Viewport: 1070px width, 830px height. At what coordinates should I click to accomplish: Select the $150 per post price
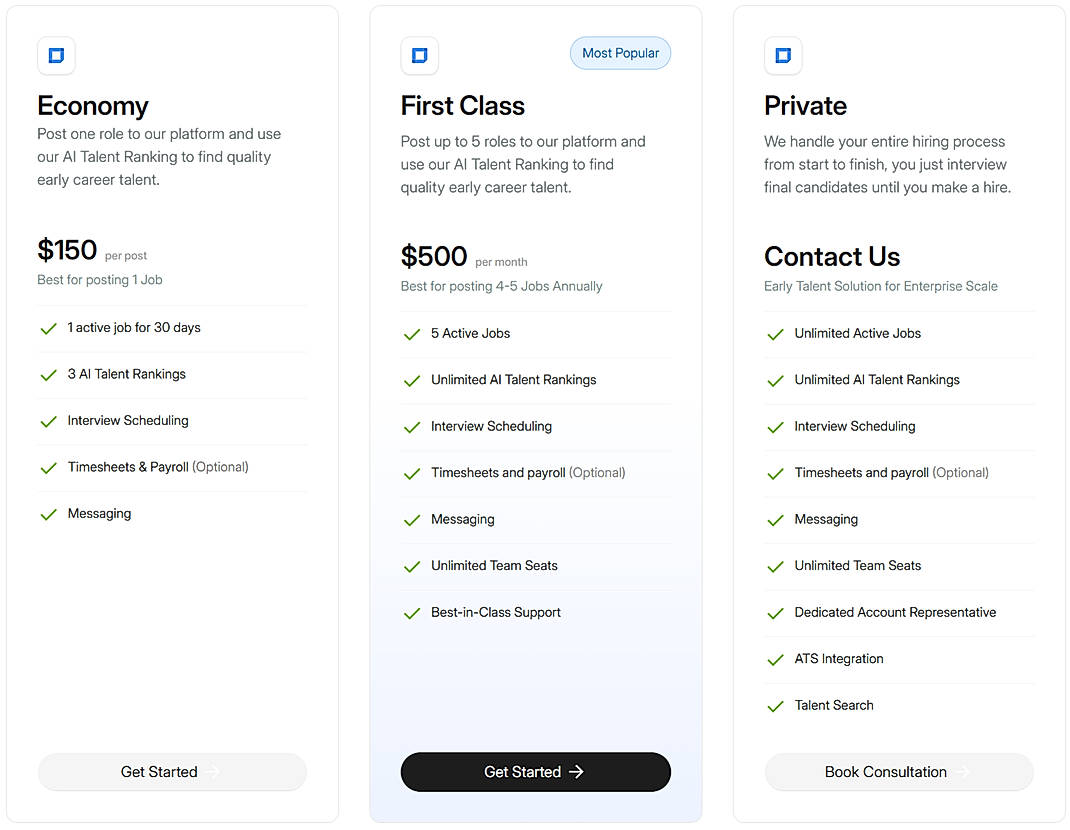click(66, 250)
